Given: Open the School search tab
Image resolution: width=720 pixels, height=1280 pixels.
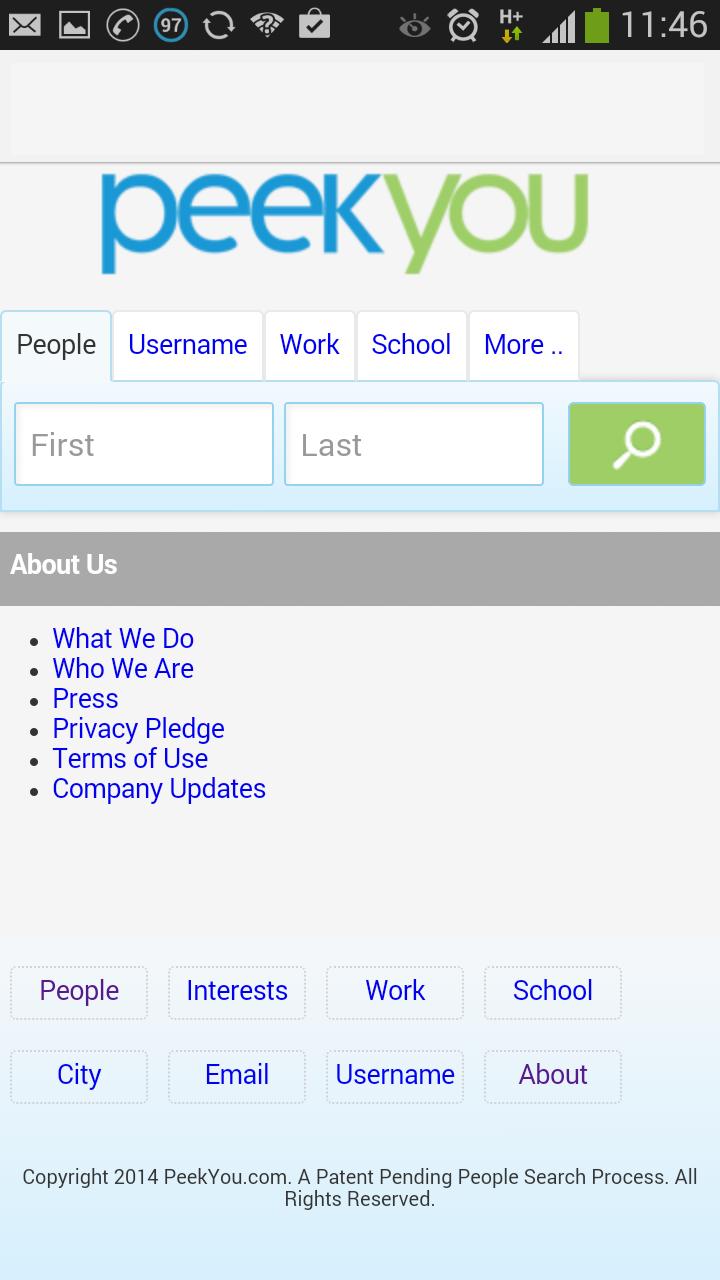Looking at the screenshot, I should (x=411, y=345).
